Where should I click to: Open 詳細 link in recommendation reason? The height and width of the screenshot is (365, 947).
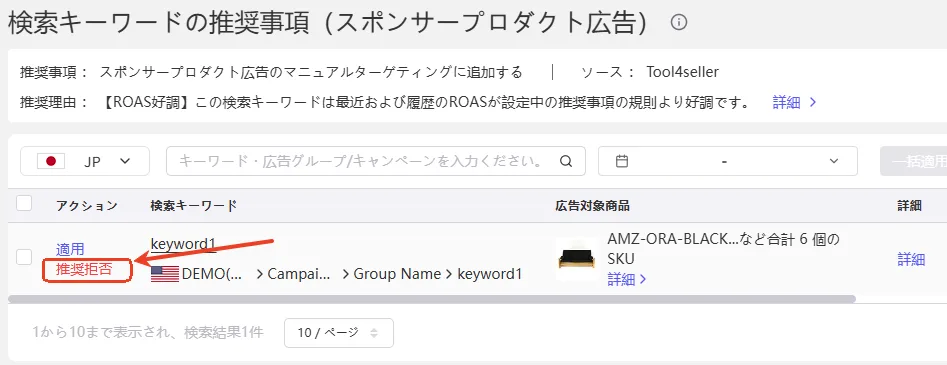795,102
